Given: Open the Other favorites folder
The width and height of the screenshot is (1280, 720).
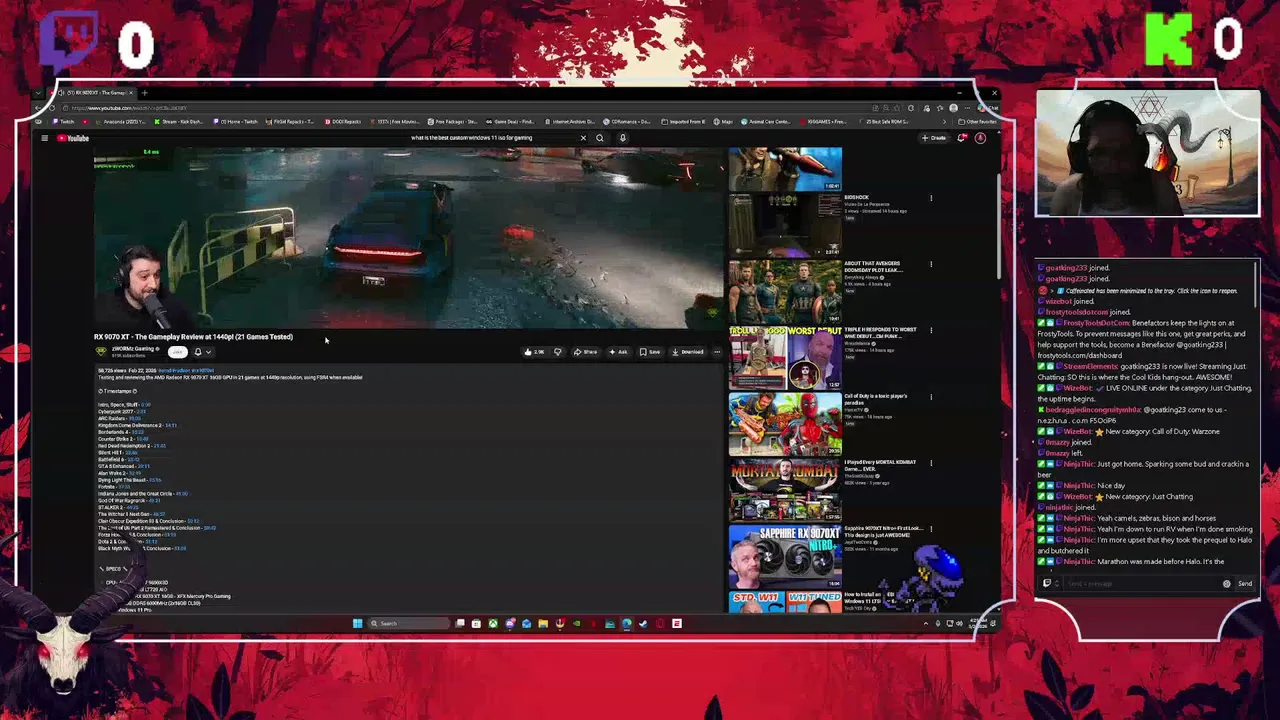Looking at the screenshot, I should click(977, 122).
